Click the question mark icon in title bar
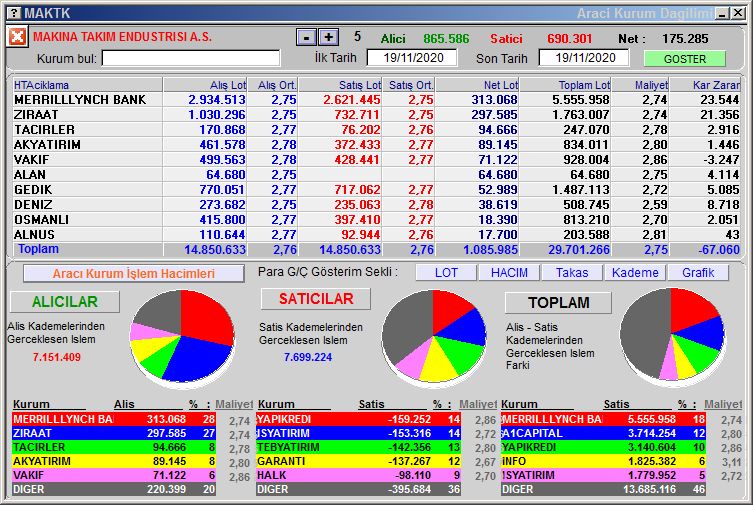This screenshot has height=505, width=753. coord(15,13)
